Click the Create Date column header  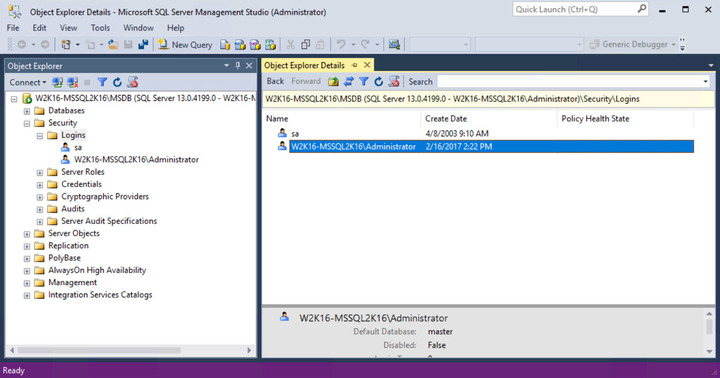(x=489, y=118)
